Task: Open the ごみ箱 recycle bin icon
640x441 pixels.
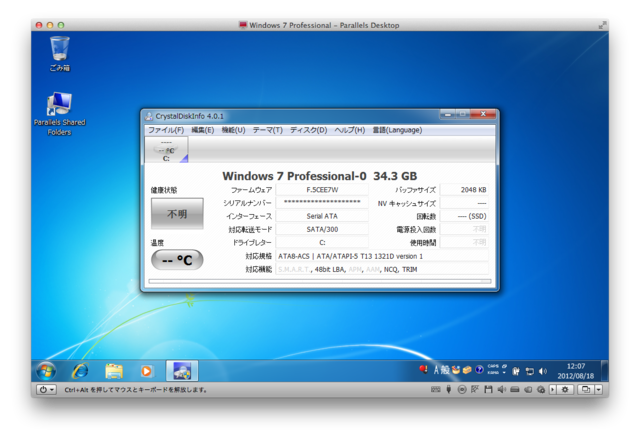Action: 60,54
